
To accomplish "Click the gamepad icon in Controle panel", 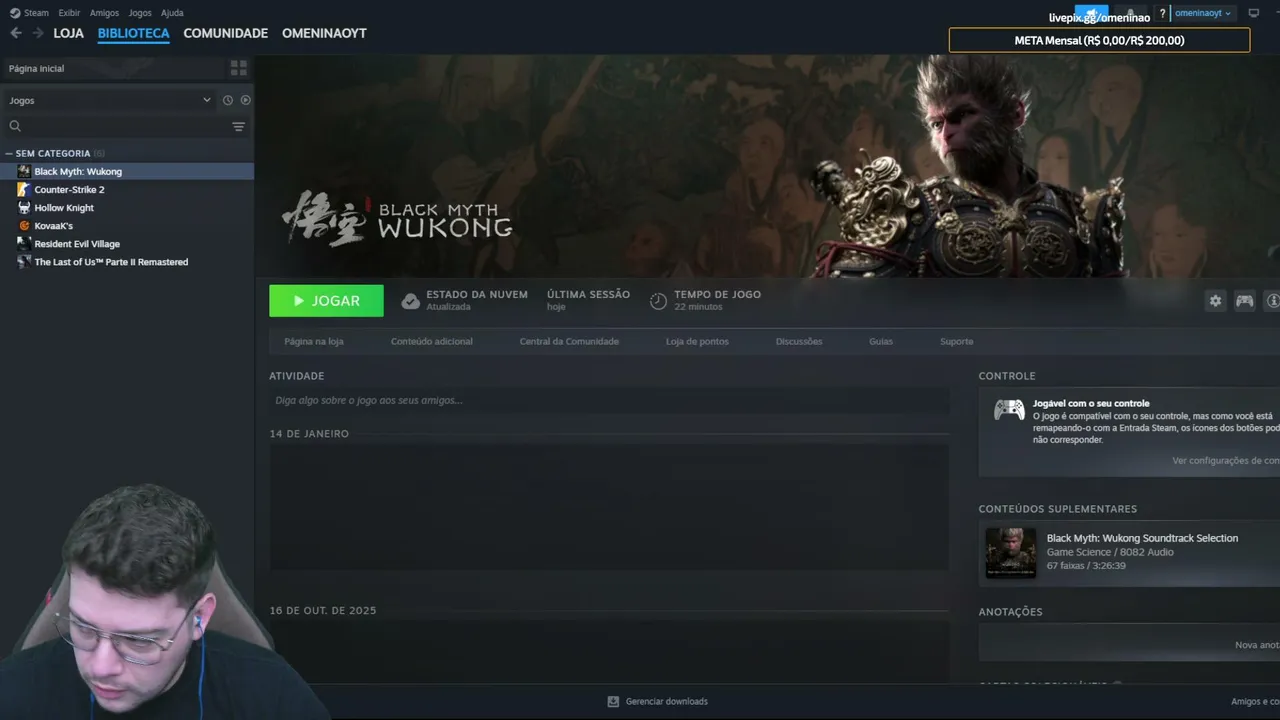I will [1009, 410].
